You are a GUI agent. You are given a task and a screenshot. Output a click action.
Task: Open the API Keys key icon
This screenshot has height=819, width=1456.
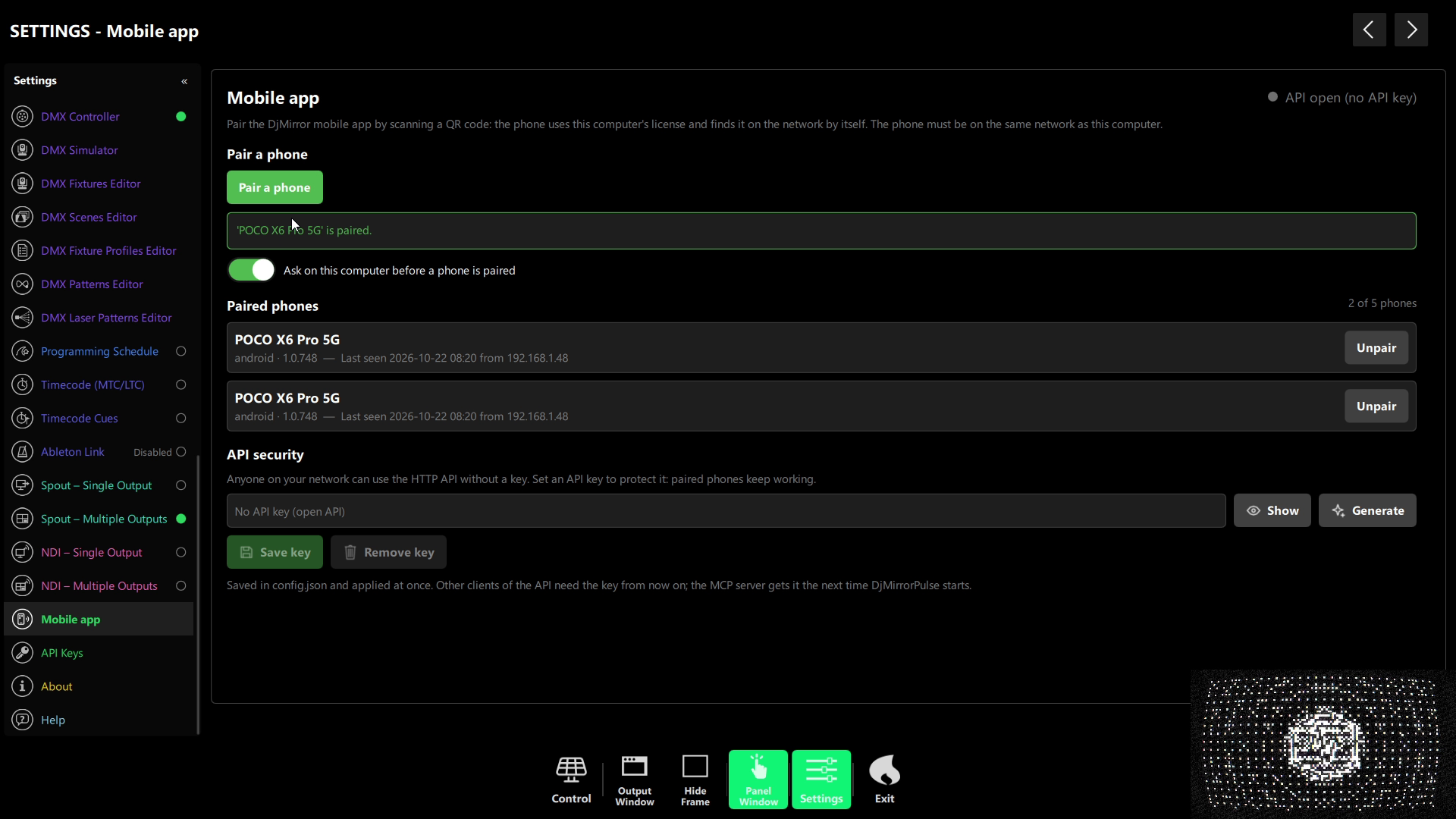[23, 653]
